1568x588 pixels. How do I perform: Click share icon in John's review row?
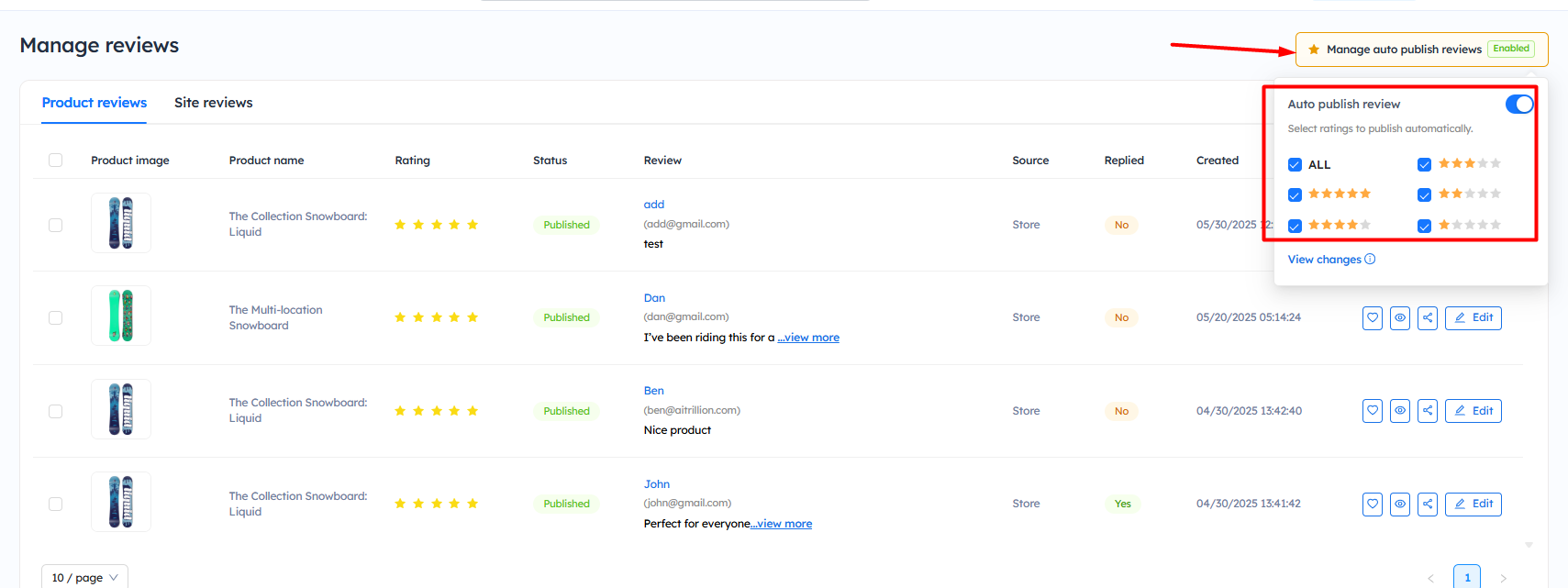[x=1427, y=504]
